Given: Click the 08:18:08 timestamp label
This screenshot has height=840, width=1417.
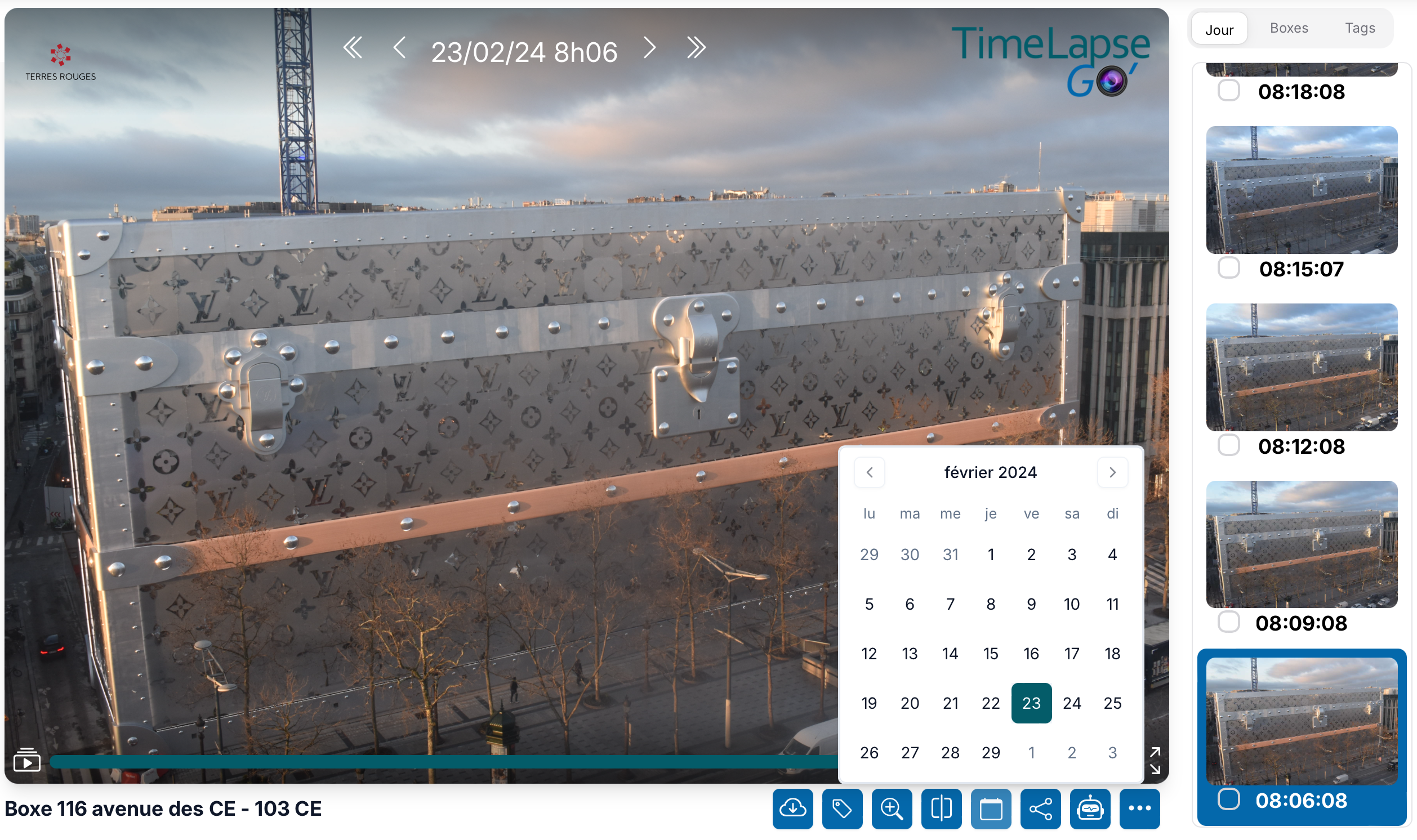Looking at the screenshot, I should click(1302, 92).
